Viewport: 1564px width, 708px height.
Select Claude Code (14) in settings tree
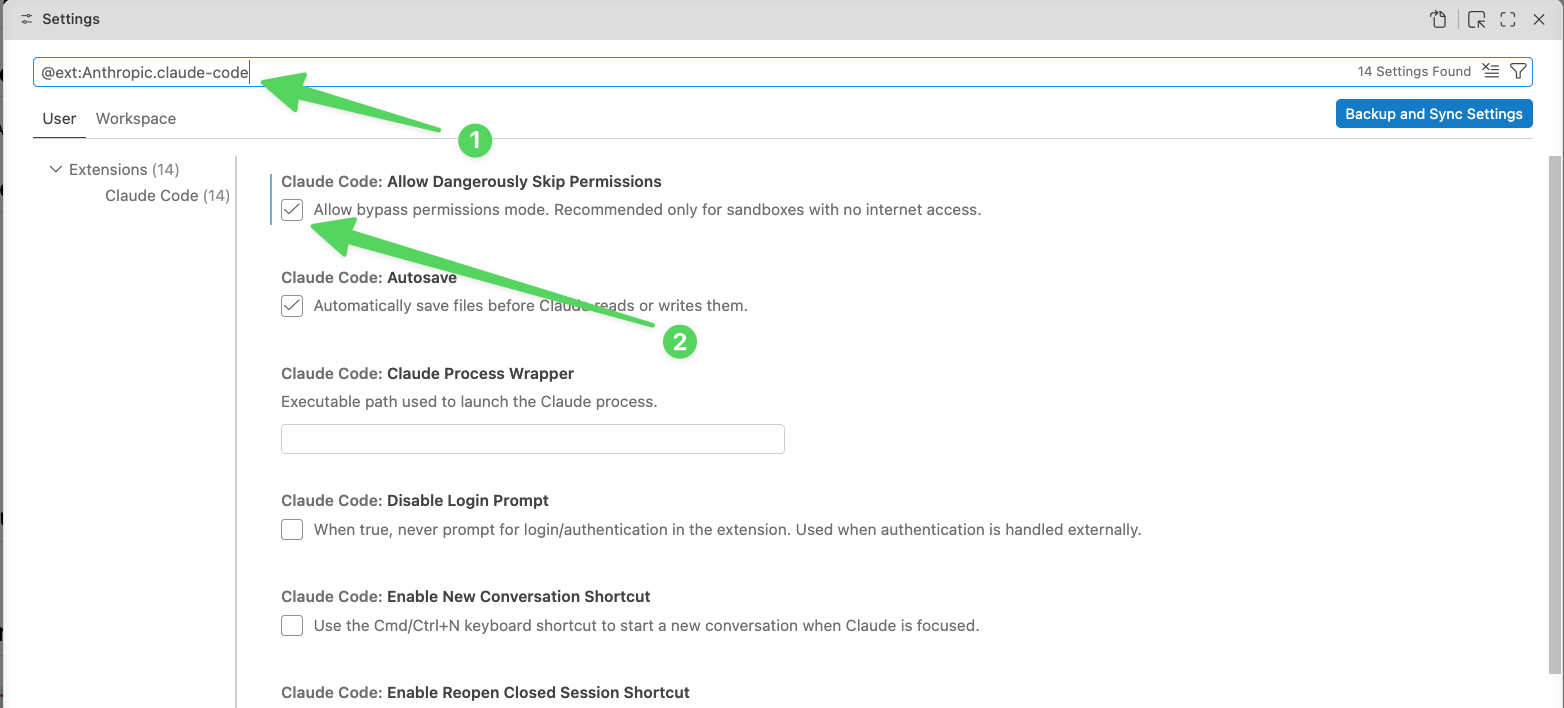pos(167,196)
